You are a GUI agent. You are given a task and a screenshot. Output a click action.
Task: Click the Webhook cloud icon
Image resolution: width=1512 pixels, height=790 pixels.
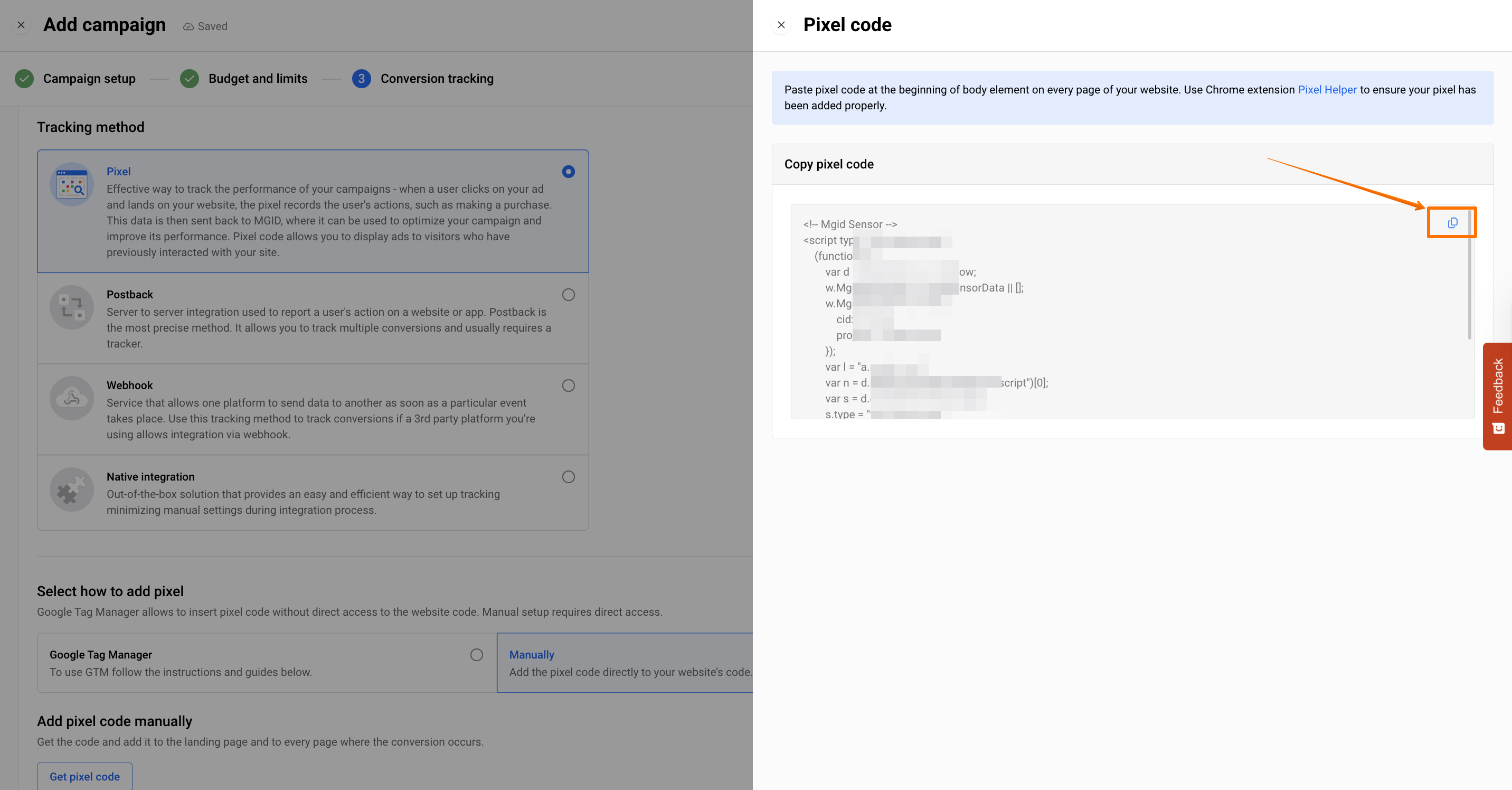click(x=72, y=398)
